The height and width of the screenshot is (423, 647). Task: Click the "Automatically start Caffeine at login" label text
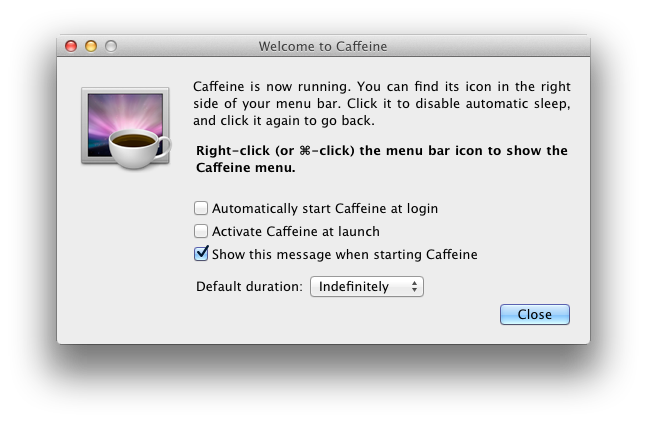(x=325, y=208)
